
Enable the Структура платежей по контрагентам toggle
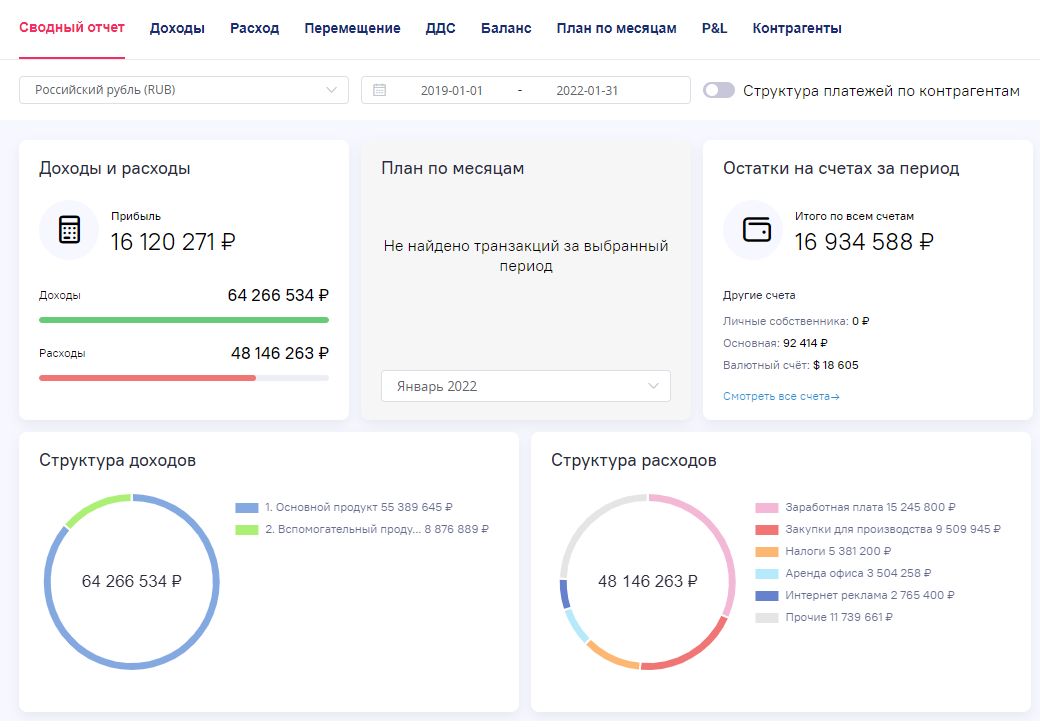[x=718, y=89]
